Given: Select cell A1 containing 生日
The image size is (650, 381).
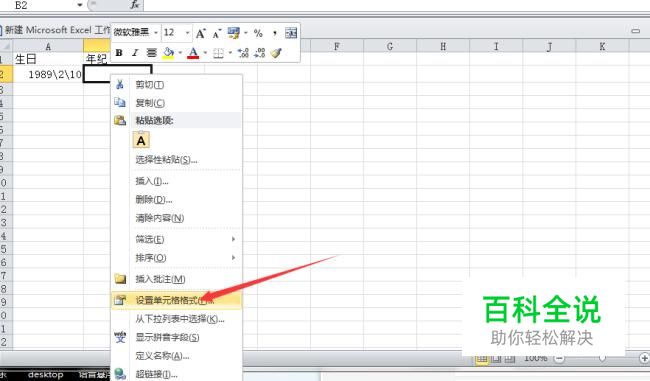Looking at the screenshot, I should pos(48,59).
